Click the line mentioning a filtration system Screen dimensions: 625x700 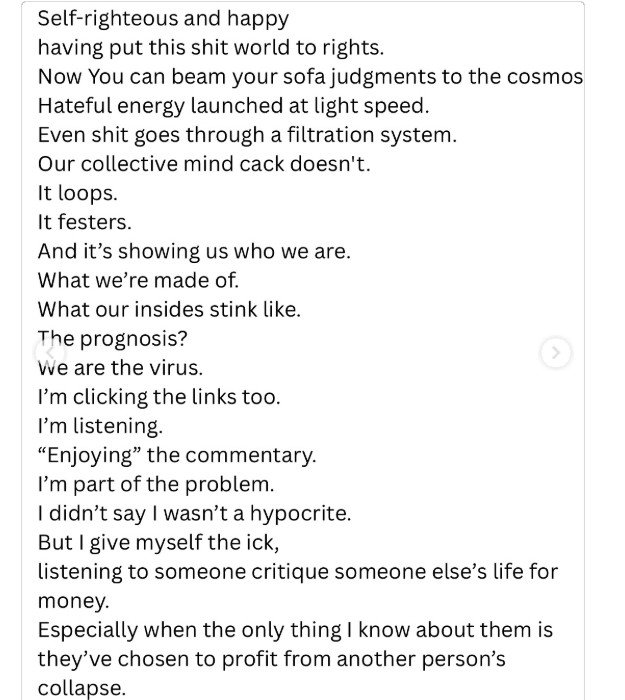247,135
